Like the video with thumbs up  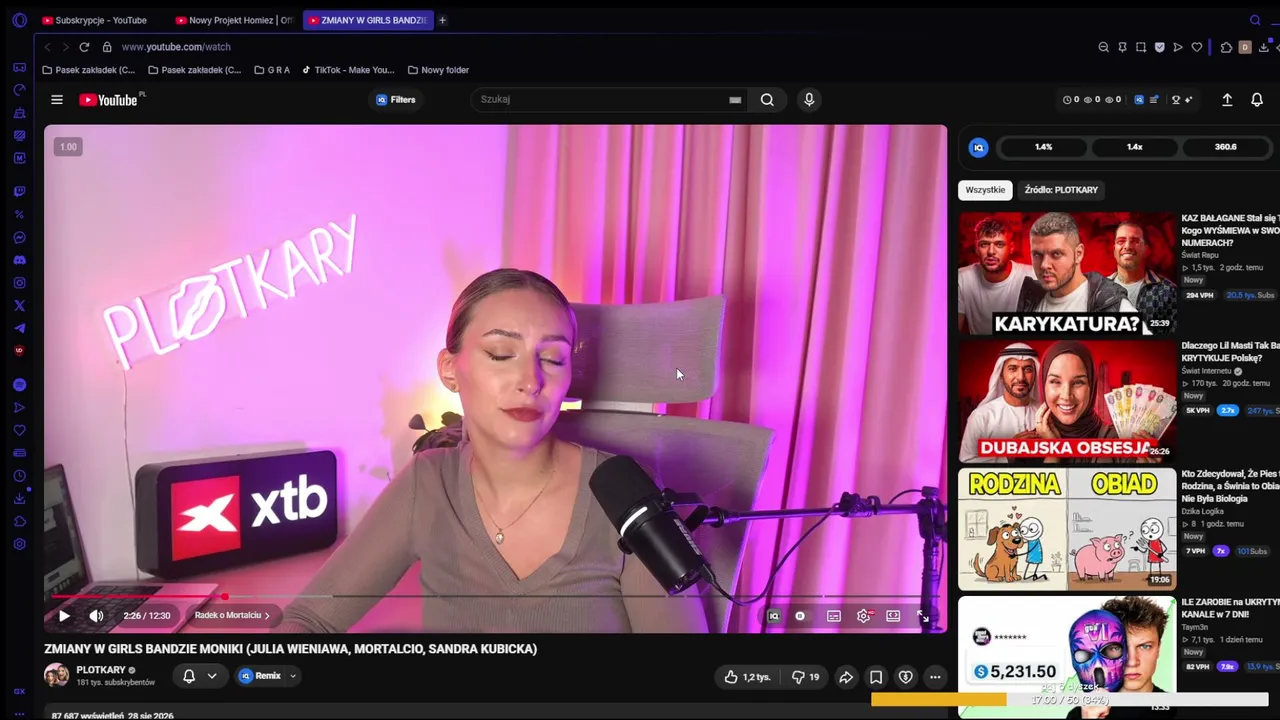[747, 677]
